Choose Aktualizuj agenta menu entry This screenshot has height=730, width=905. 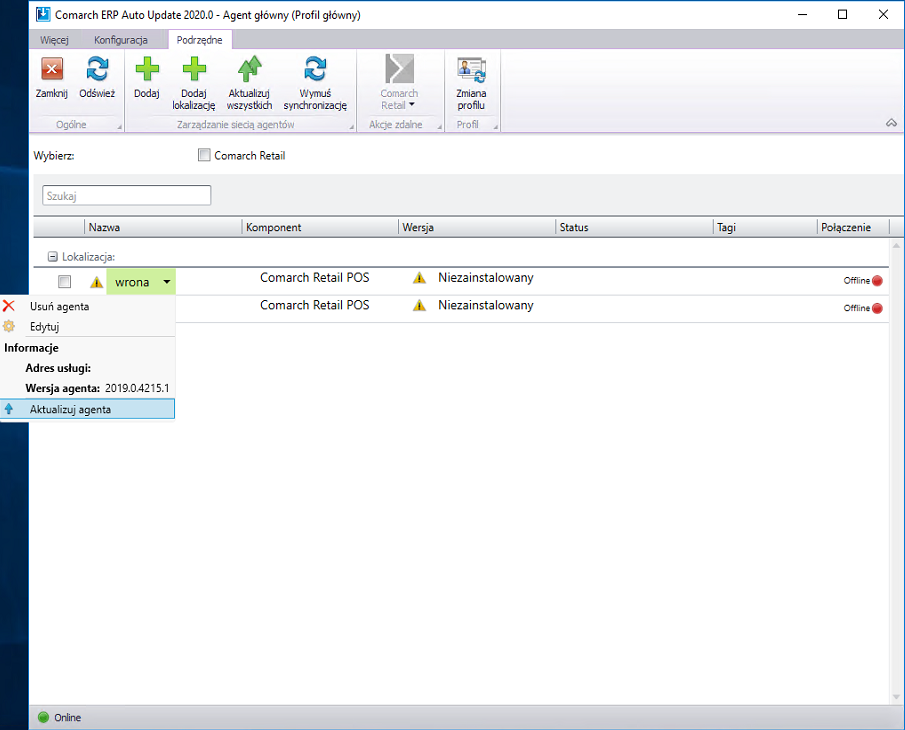pyautogui.click(x=88, y=409)
